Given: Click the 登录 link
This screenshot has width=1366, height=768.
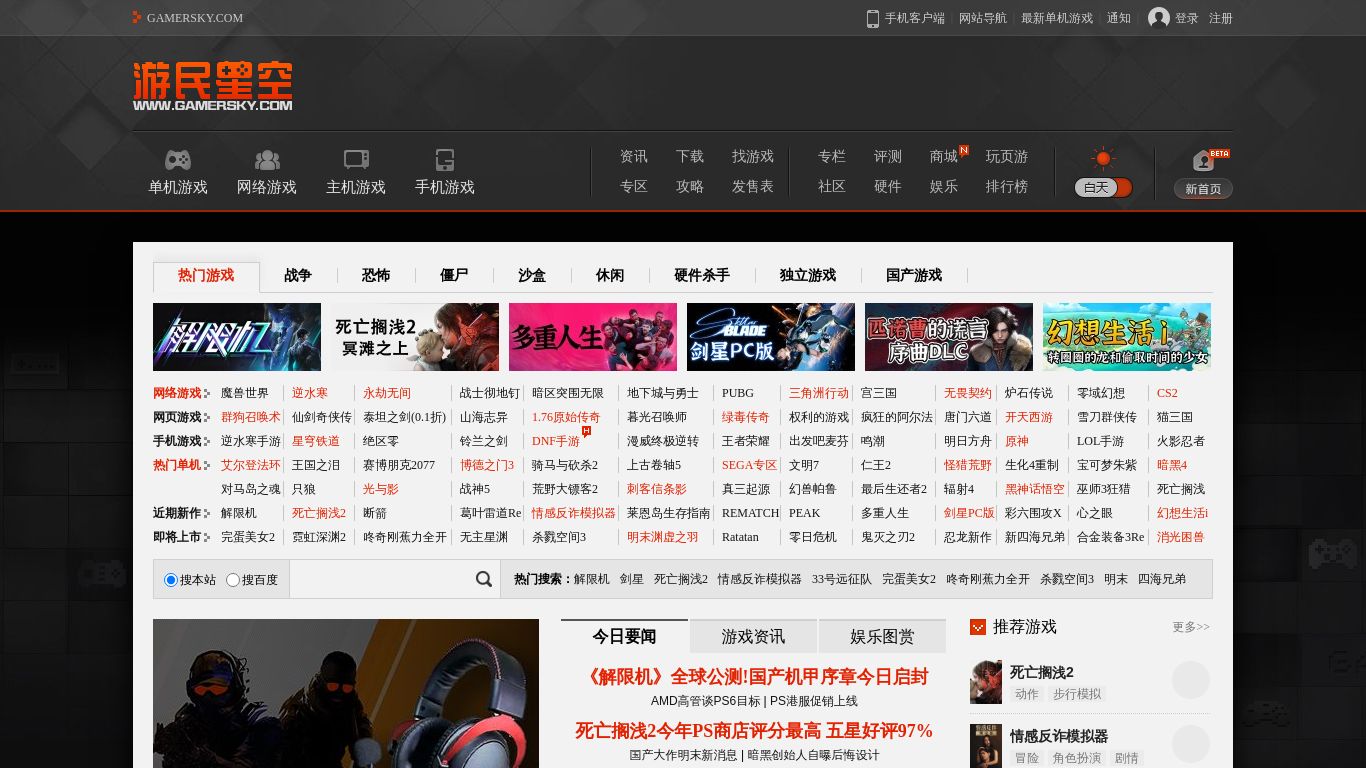Looking at the screenshot, I should 1187,18.
